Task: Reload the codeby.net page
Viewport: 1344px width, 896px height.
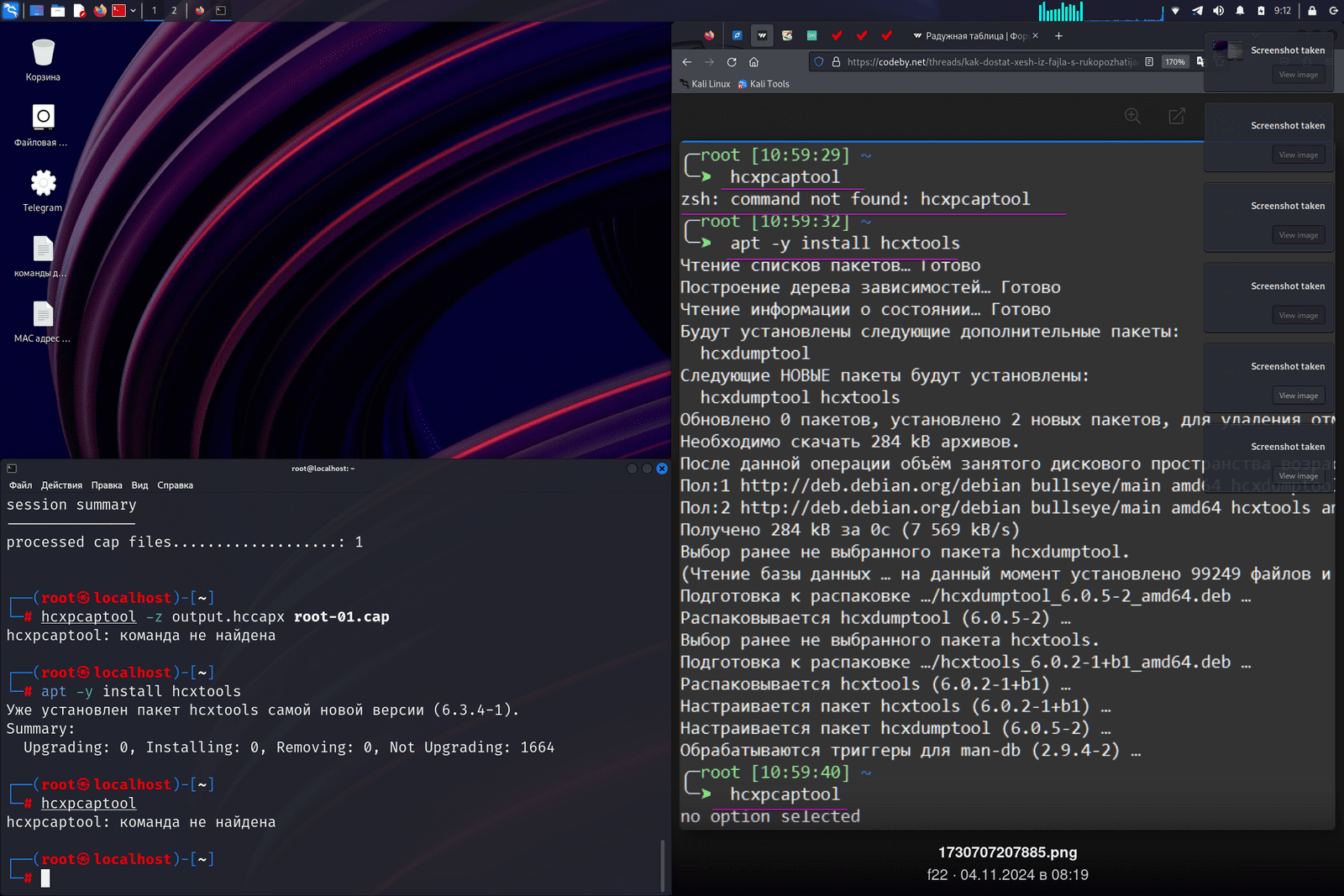Action: click(732, 62)
